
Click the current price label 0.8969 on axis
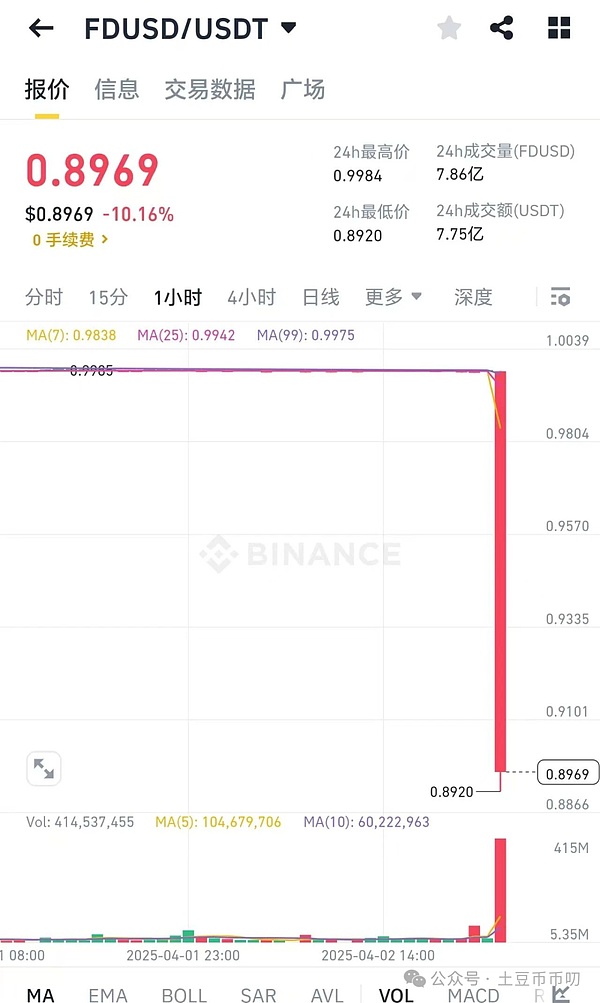tap(568, 773)
